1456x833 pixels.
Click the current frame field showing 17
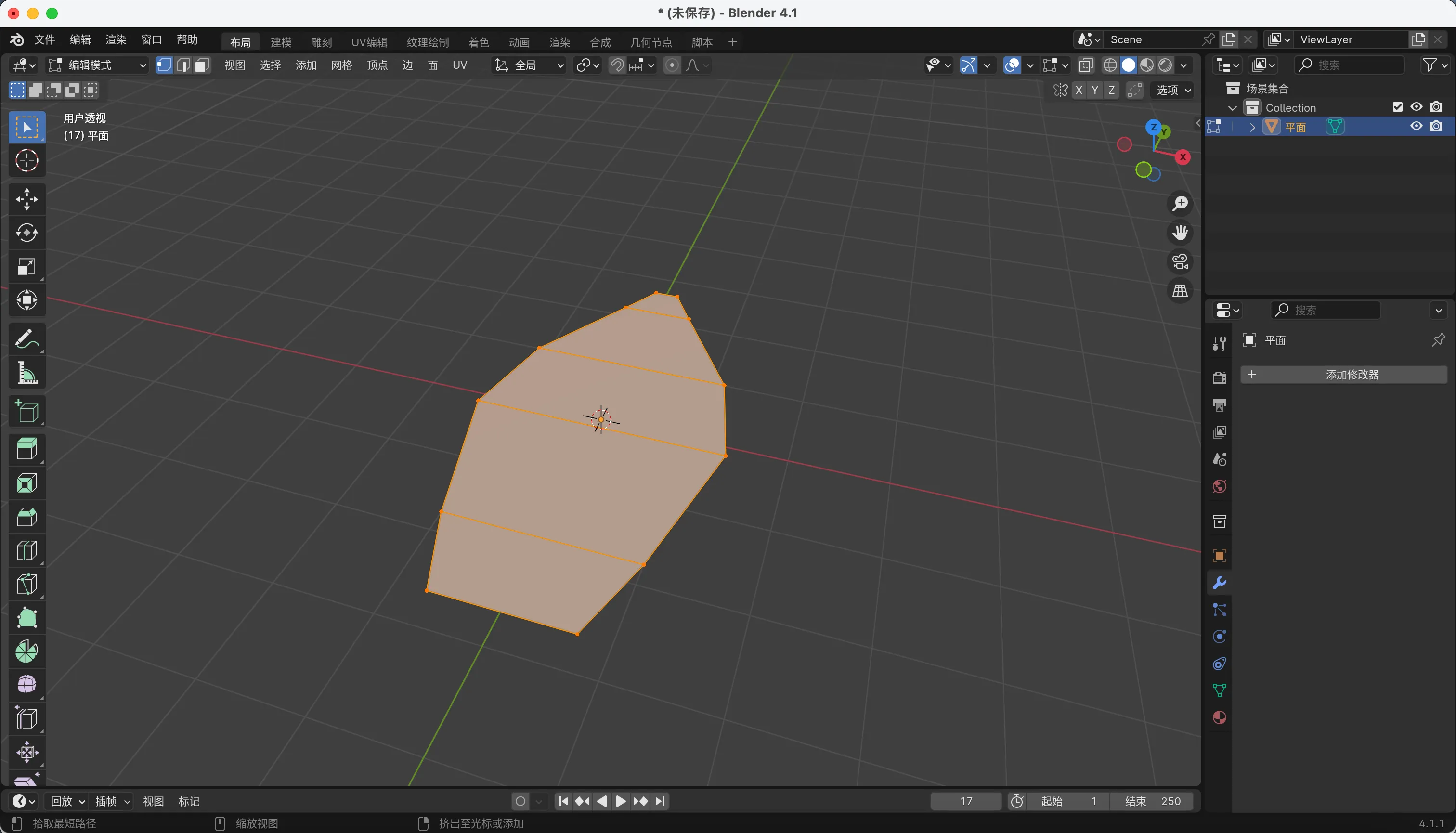tap(966, 801)
